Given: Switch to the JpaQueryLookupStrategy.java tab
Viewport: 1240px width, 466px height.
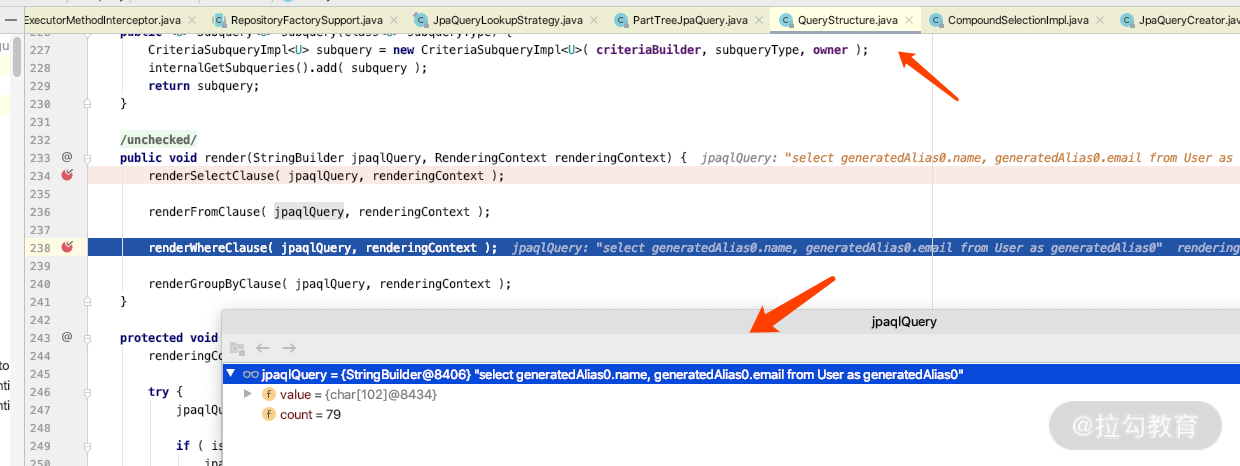Looking at the screenshot, I should click(508, 20).
